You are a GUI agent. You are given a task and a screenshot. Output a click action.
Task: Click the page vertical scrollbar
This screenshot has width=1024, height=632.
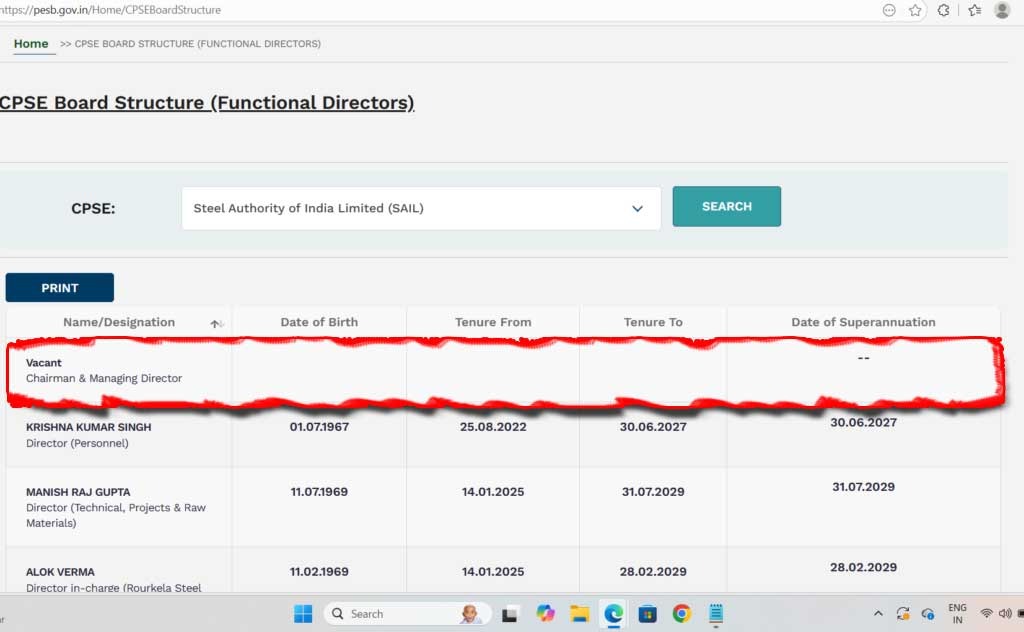click(1018, 300)
